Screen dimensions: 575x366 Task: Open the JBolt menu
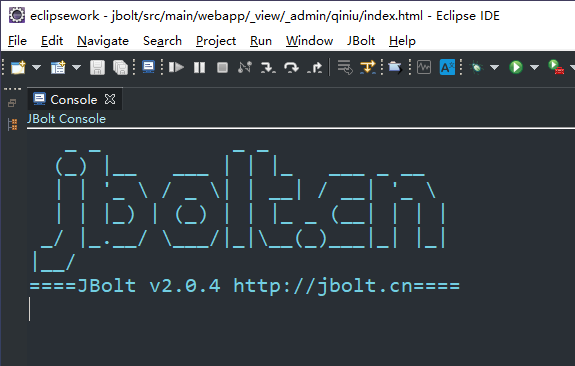point(361,41)
